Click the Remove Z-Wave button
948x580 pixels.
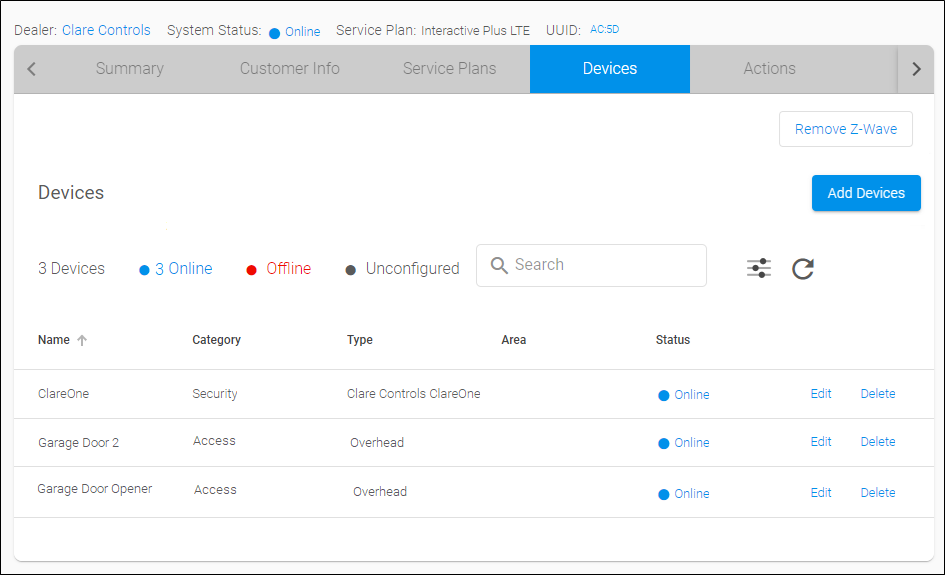click(x=845, y=129)
